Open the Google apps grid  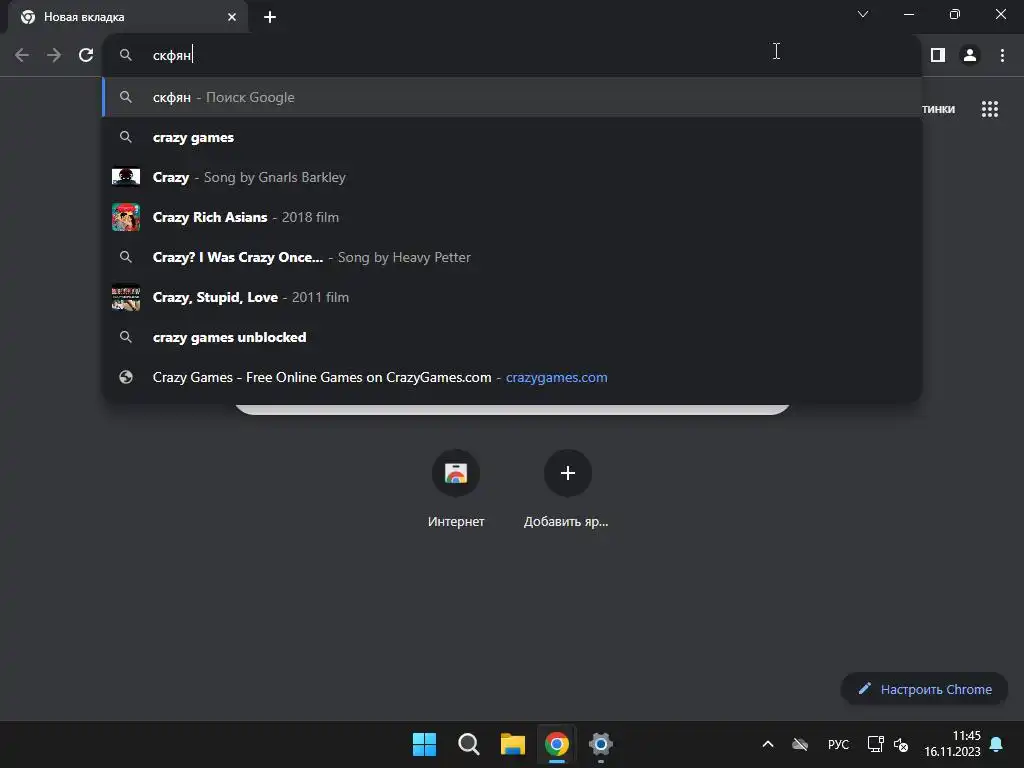tap(989, 109)
